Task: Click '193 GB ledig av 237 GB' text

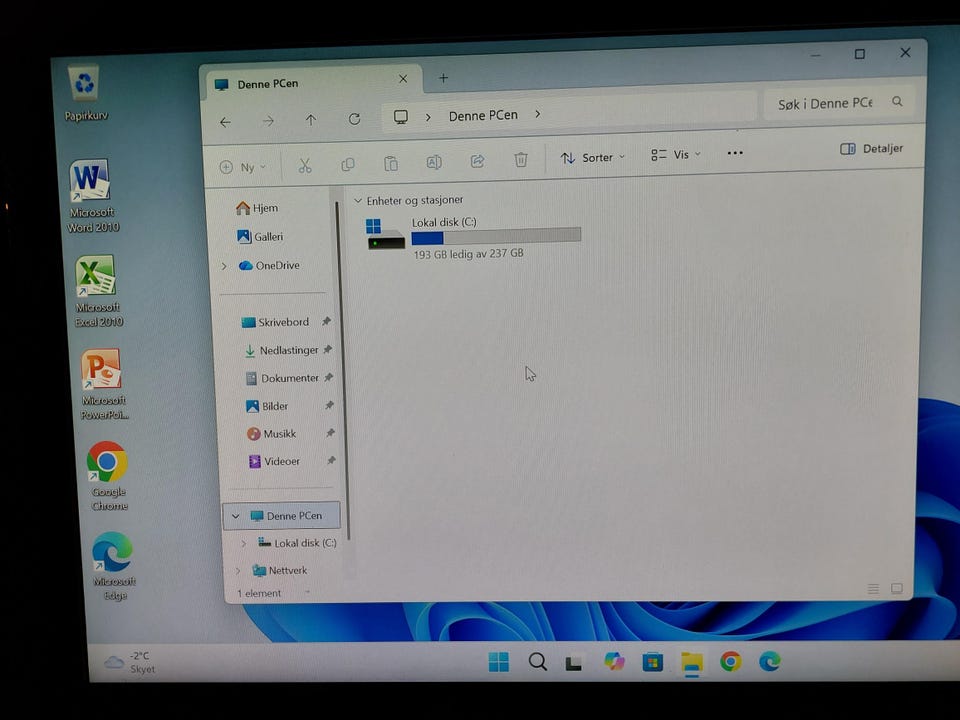Action: (x=468, y=253)
